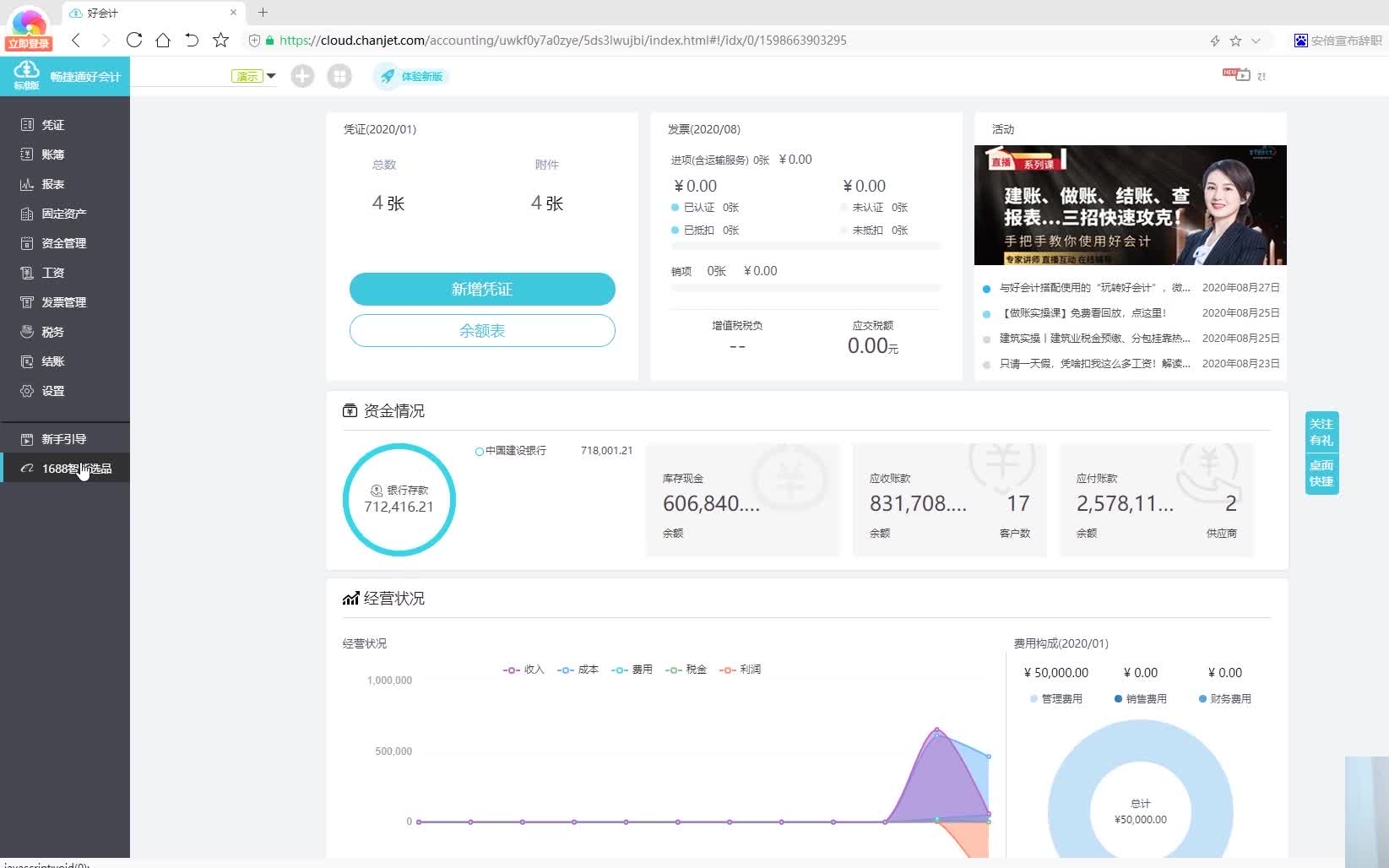Toggle the 收入 series in chart legend
This screenshot has width=1389, height=868.
[x=524, y=670]
